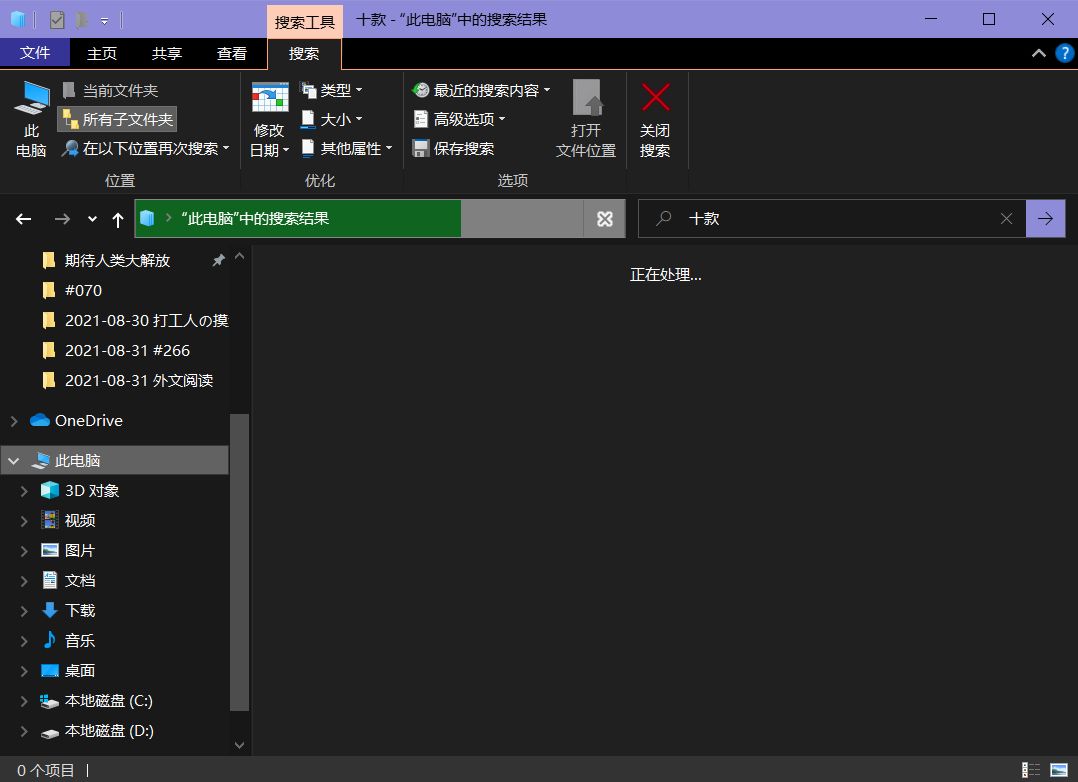Image resolution: width=1078 pixels, height=782 pixels.
Task: Switch to 查看 ribbon tab
Action: click(x=232, y=54)
